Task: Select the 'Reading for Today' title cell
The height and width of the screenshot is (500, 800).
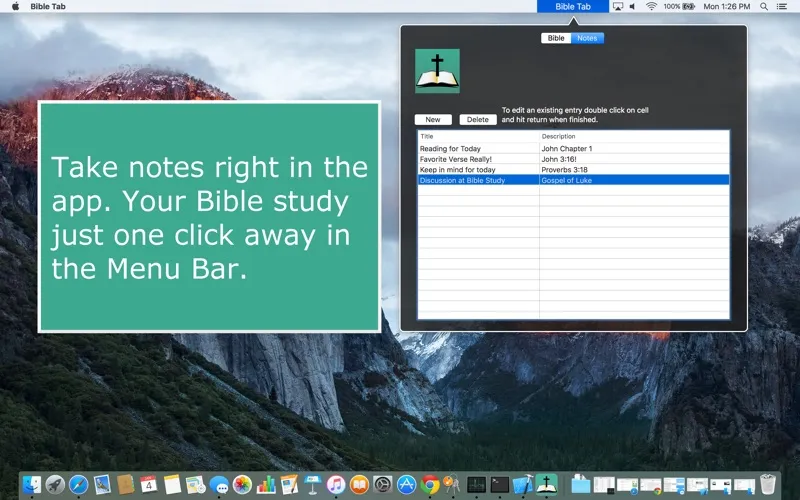Action: pos(478,148)
